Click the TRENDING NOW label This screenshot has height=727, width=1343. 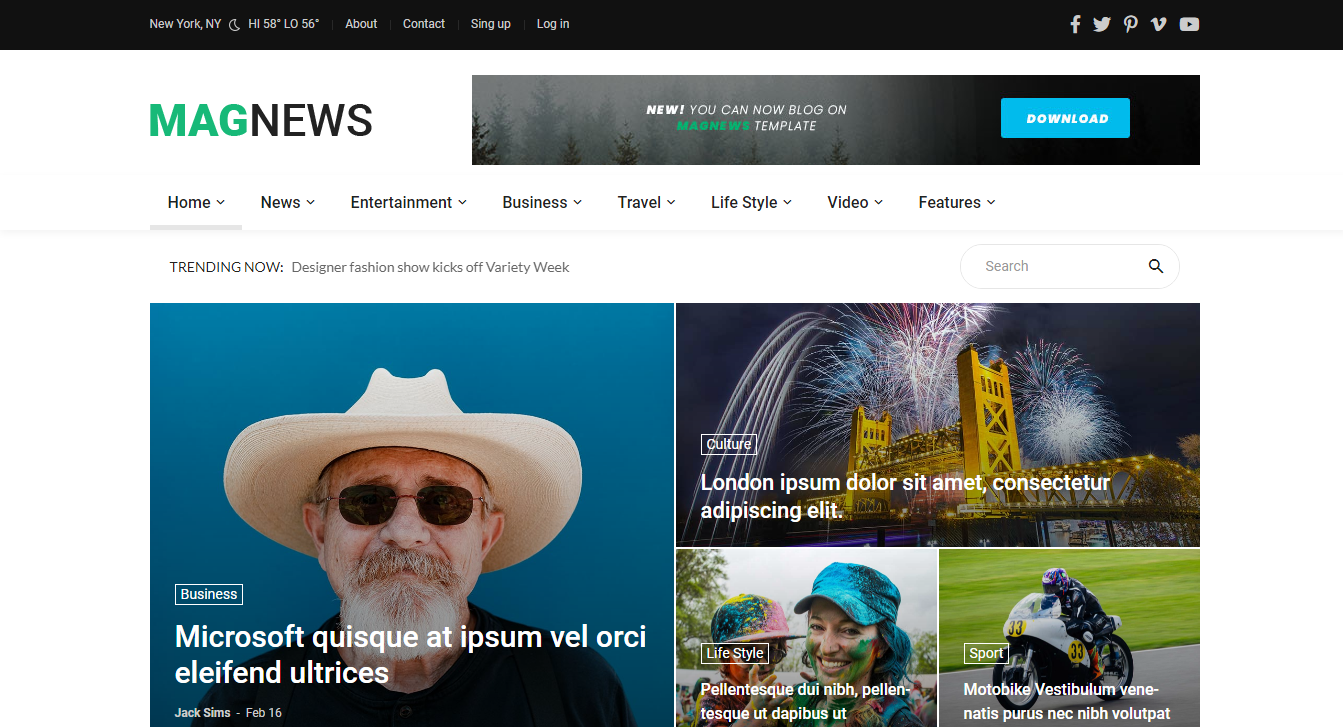pyautogui.click(x=227, y=267)
